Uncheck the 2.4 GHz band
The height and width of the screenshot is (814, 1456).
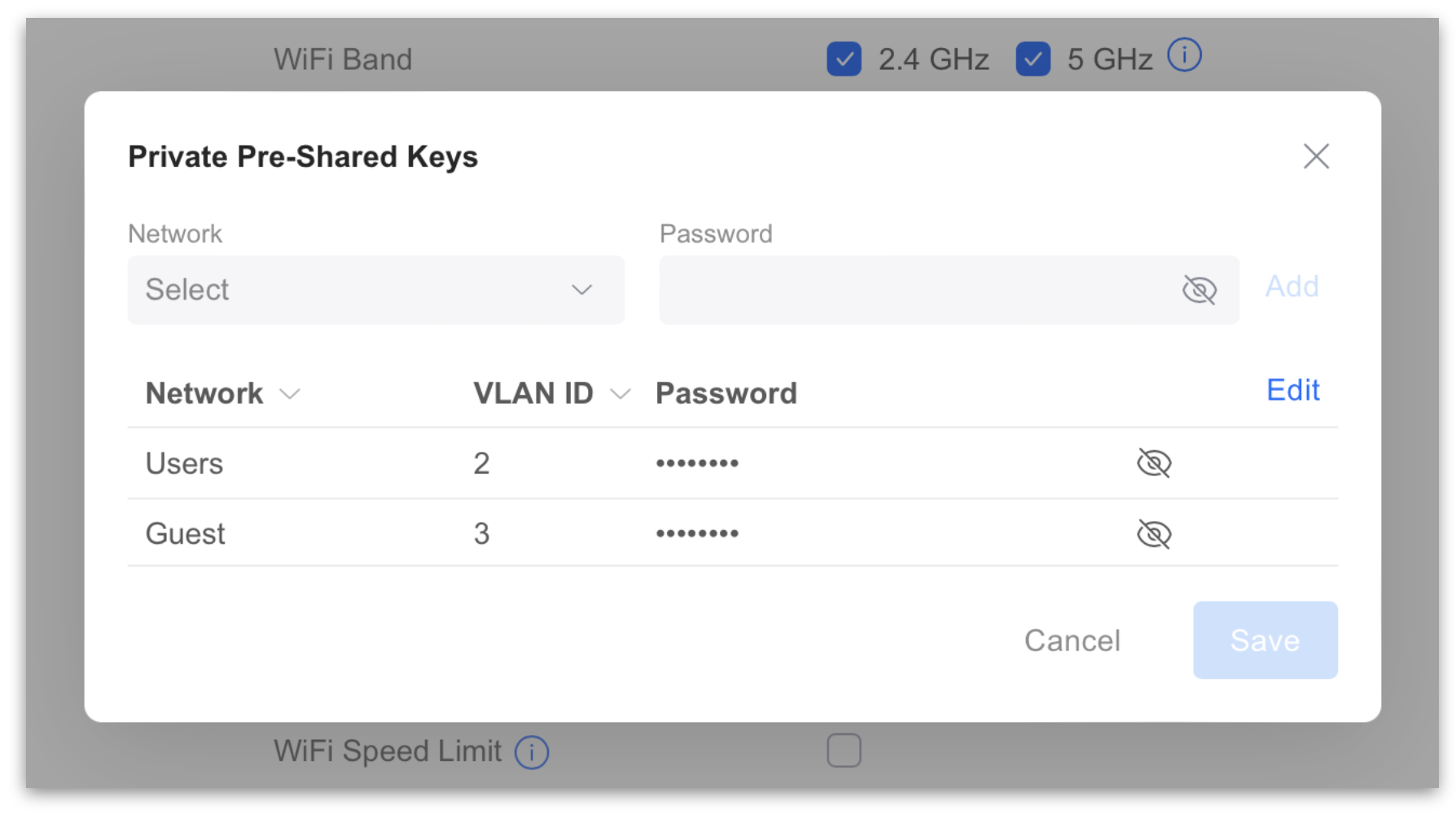pos(844,59)
